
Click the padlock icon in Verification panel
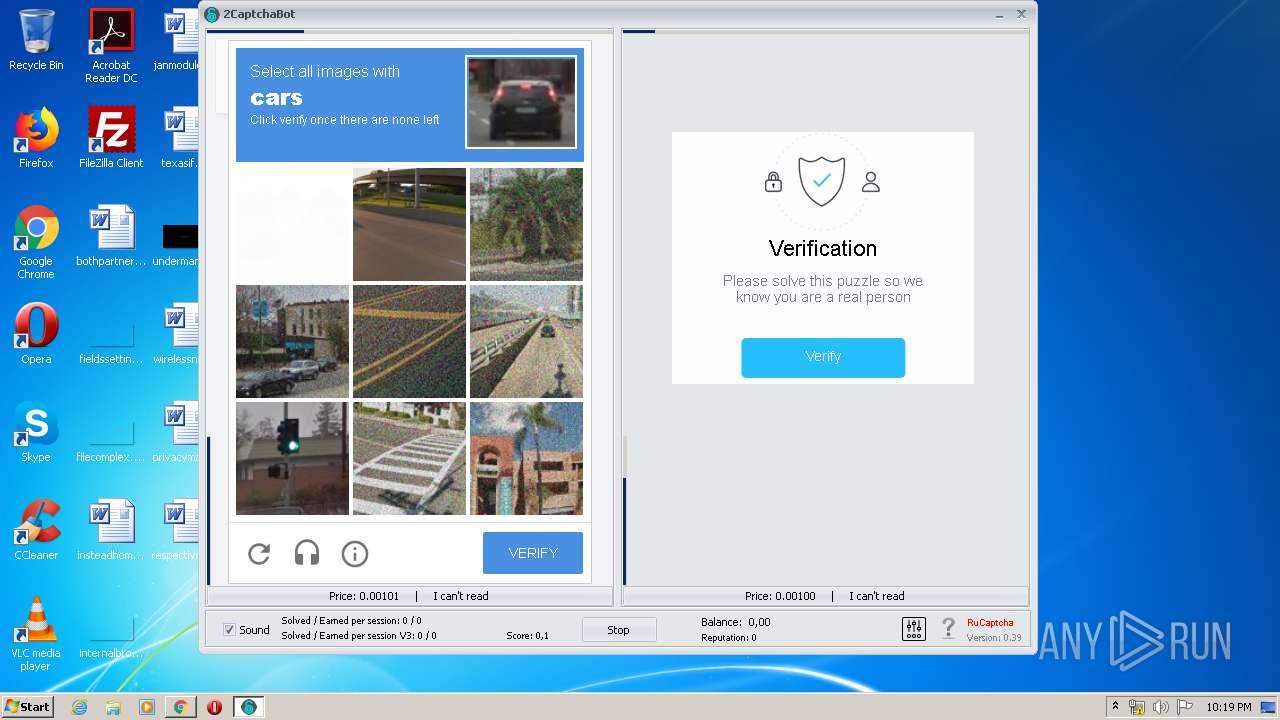[773, 182]
